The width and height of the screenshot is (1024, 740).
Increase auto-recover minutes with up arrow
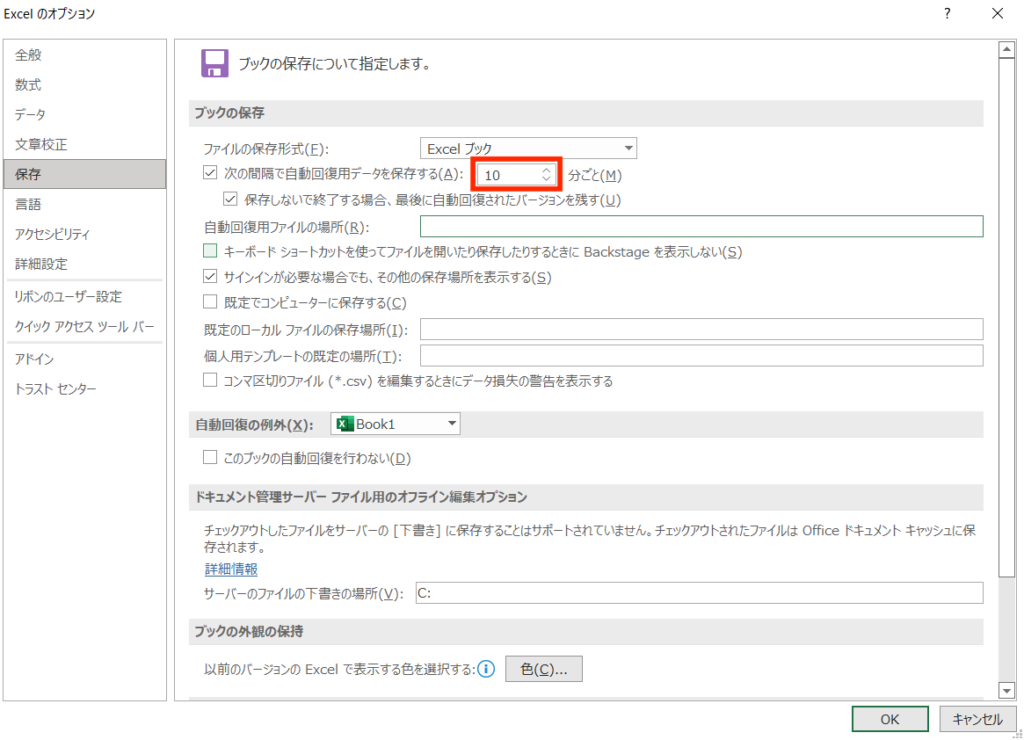coord(546,170)
